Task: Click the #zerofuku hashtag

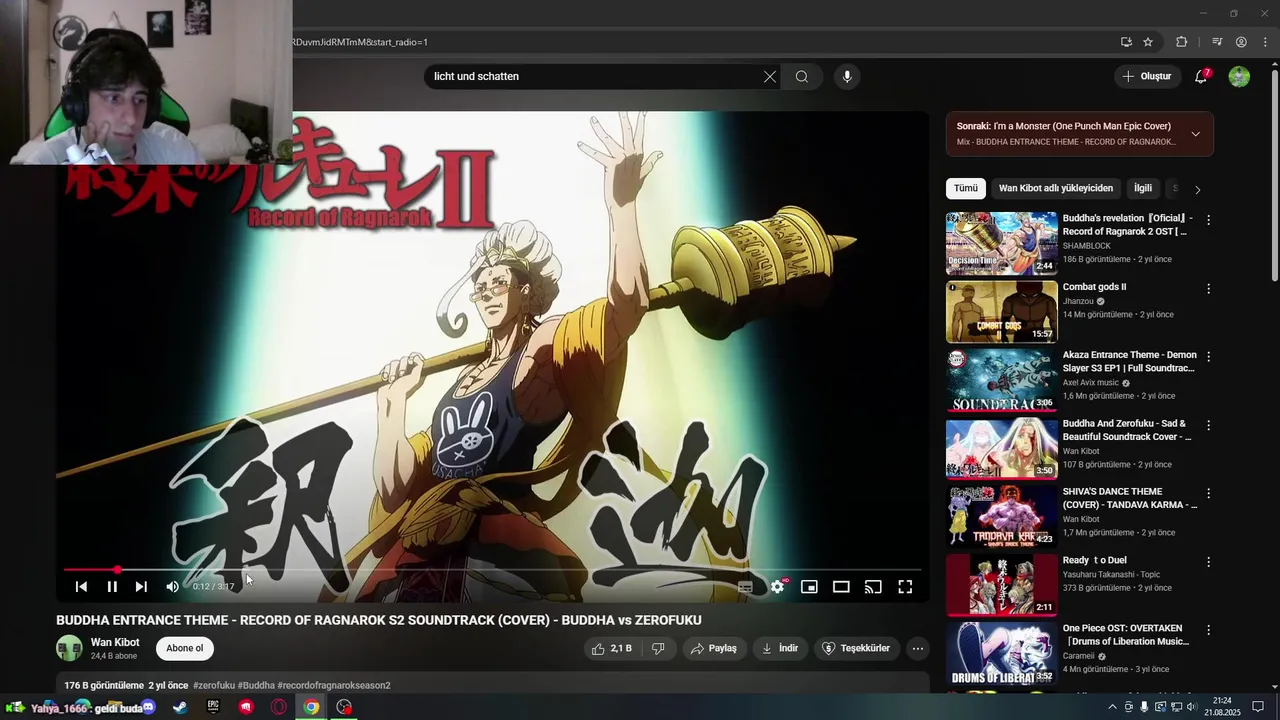Action: (214, 685)
